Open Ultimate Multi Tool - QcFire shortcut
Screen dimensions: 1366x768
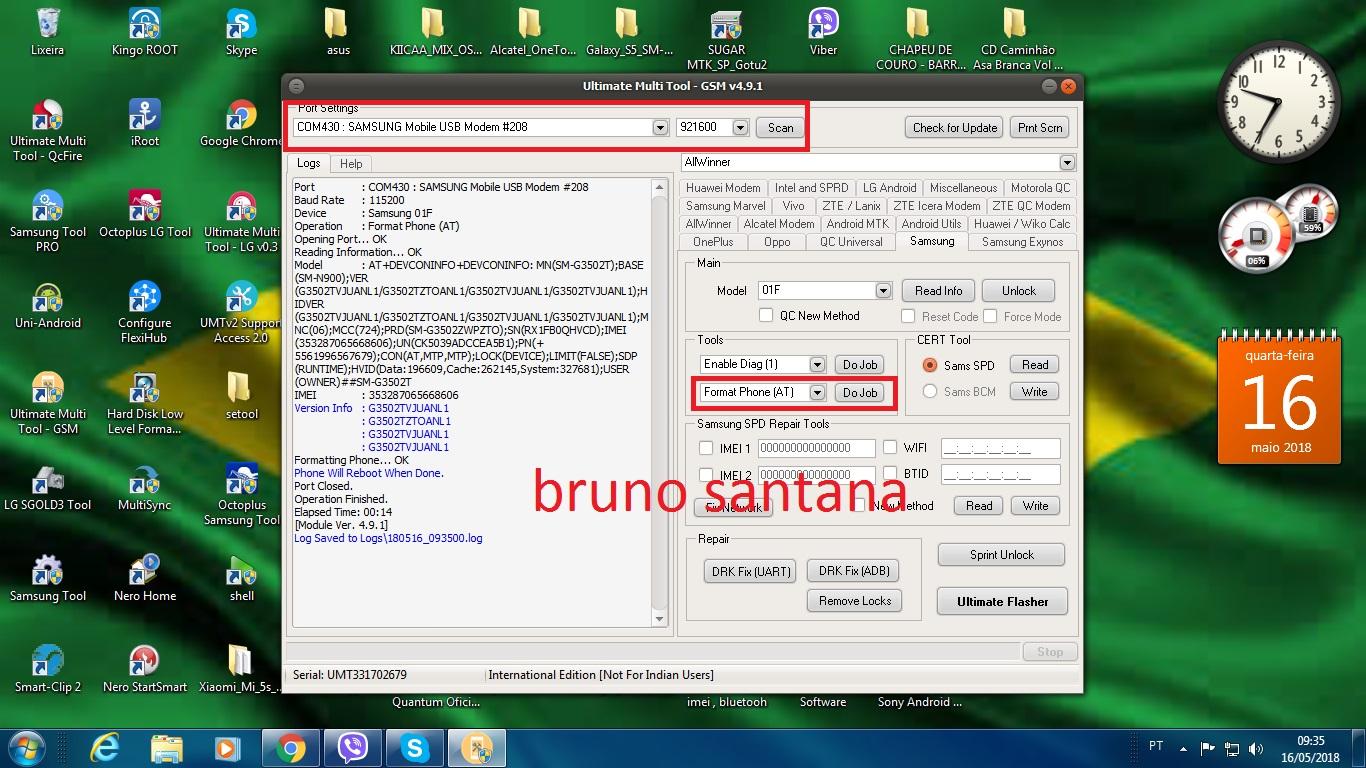47,130
